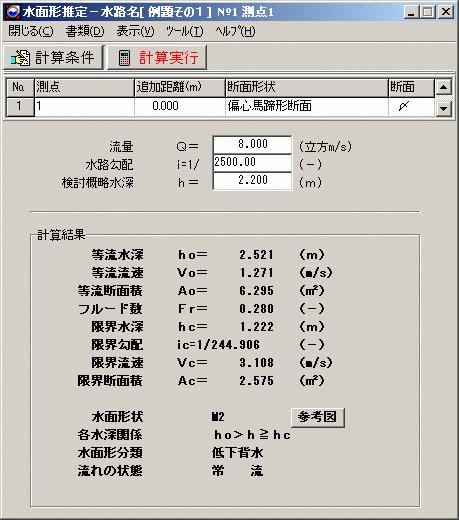Click the cross-section shape icon in row 1
This screenshot has width=459, height=520.
click(x=403, y=106)
